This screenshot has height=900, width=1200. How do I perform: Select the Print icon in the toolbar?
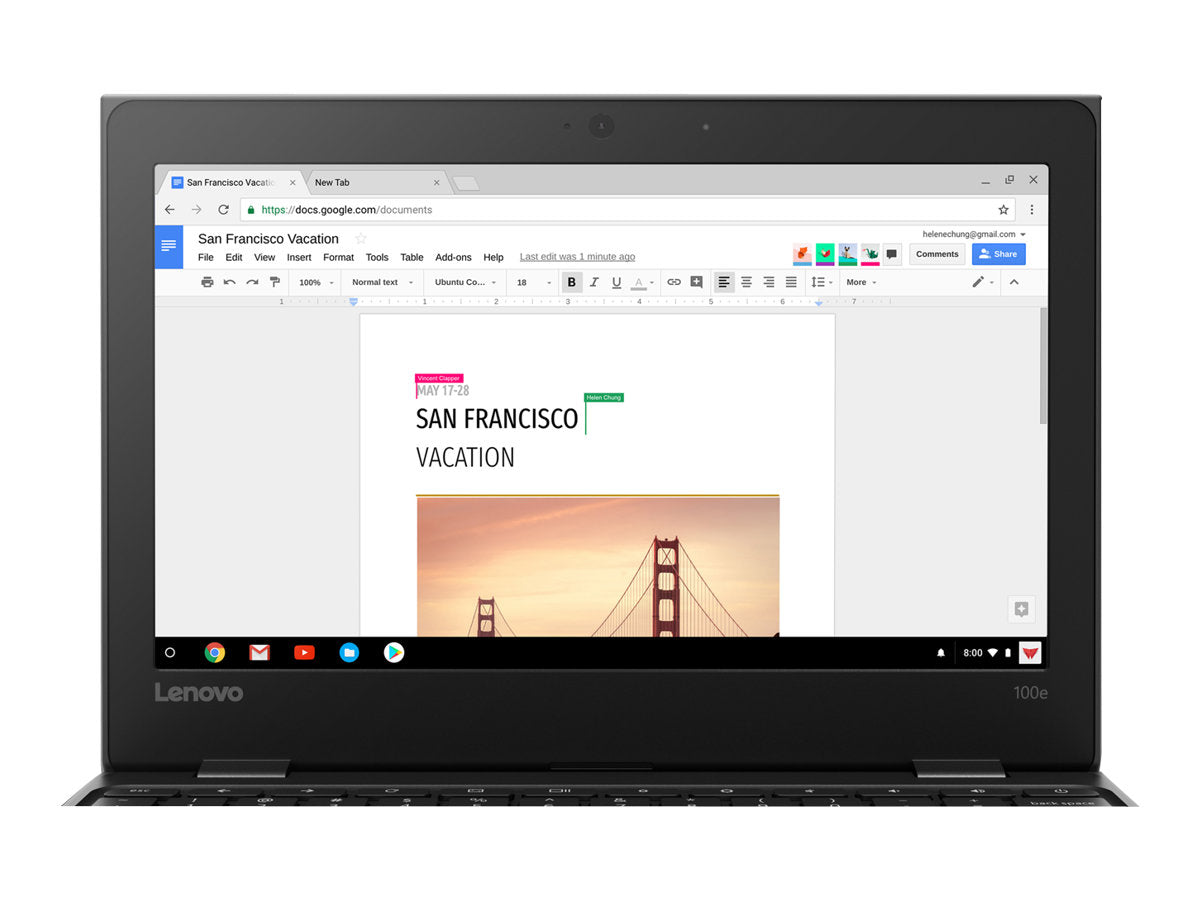(x=207, y=282)
